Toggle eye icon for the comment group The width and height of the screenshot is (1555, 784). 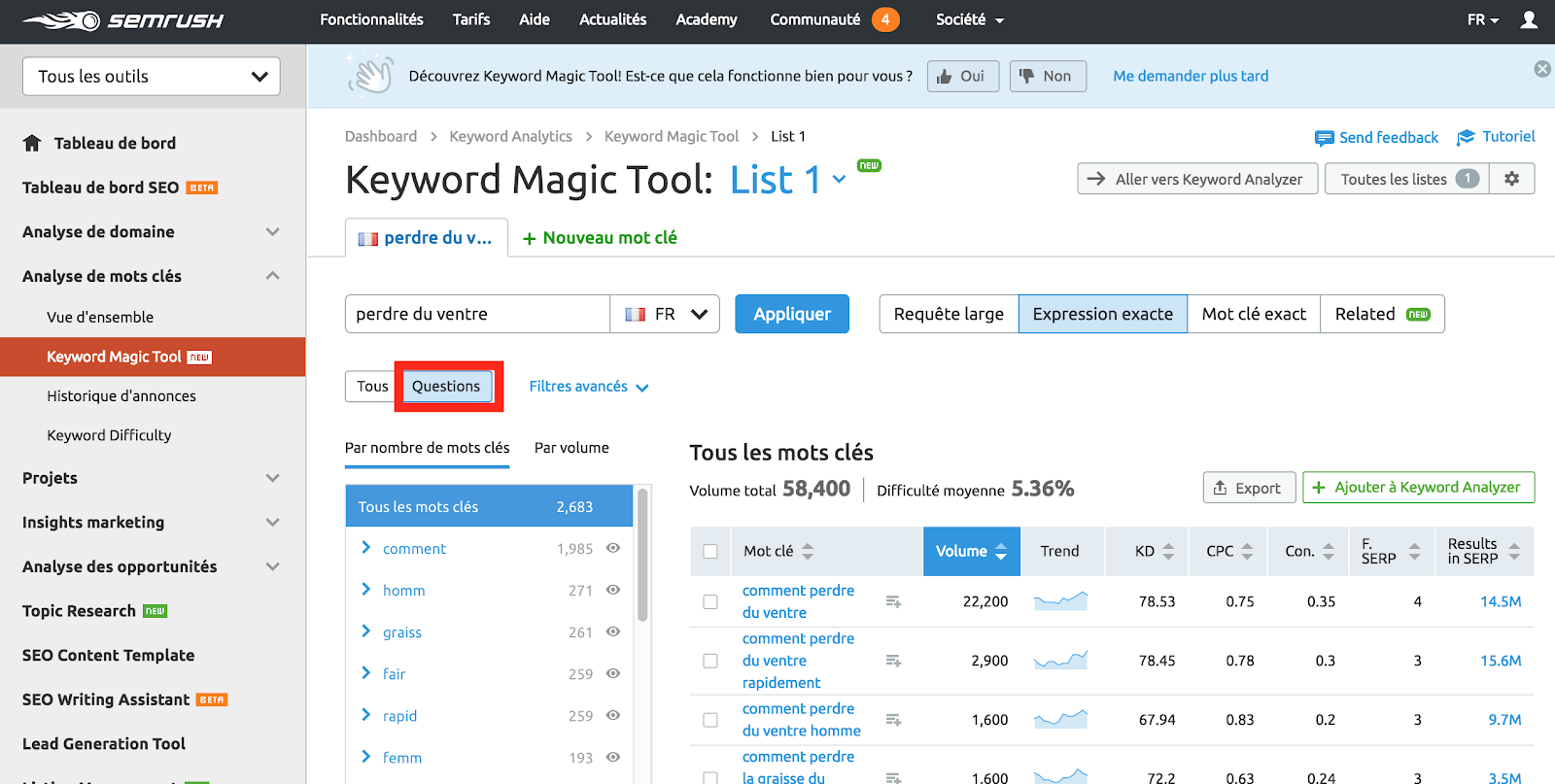pos(613,548)
